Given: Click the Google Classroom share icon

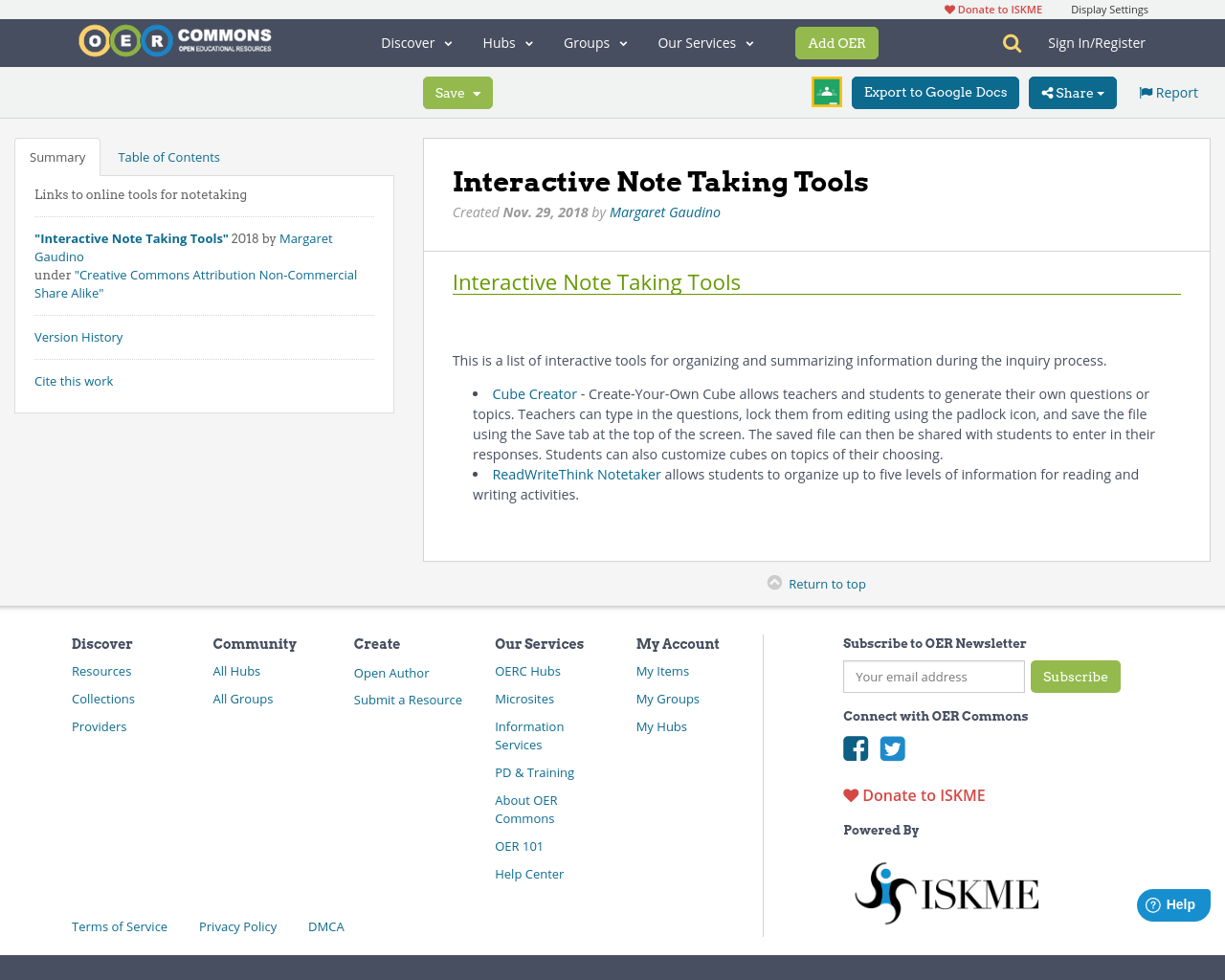Looking at the screenshot, I should 826,92.
